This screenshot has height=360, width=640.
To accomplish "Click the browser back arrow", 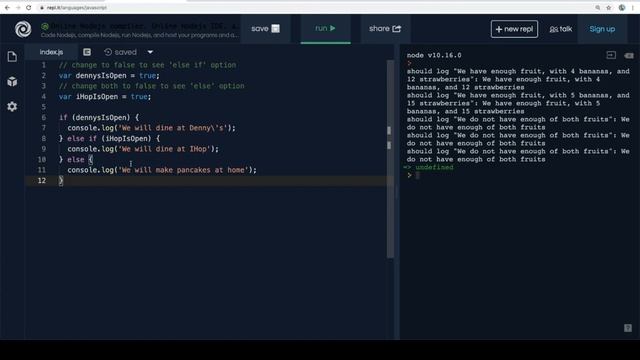I will click(7, 7).
